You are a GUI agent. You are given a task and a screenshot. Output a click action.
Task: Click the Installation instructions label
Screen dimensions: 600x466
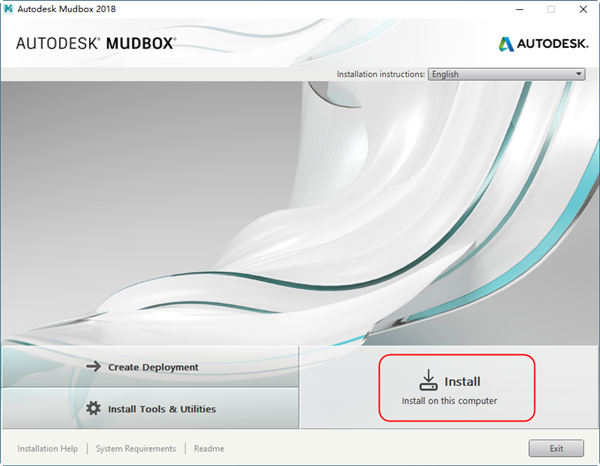point(381,74)
